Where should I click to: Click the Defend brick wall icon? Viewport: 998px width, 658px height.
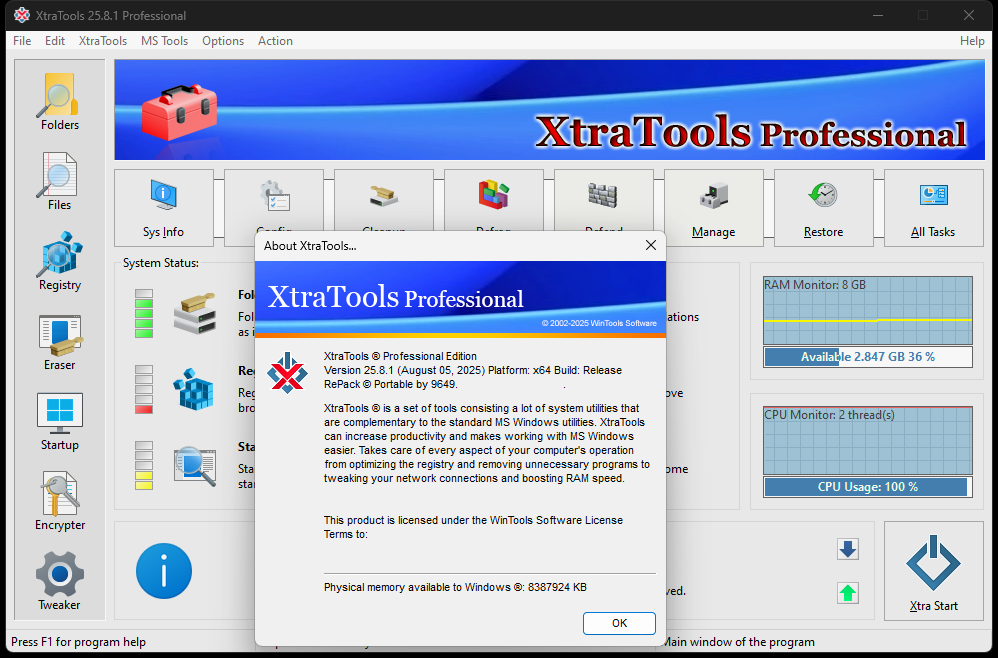coord(603,195)
